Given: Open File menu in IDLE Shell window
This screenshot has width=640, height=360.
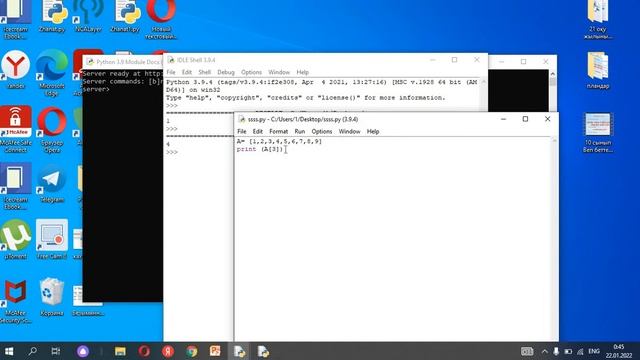Looking at the screenshot, I should (x=171, y=72).
